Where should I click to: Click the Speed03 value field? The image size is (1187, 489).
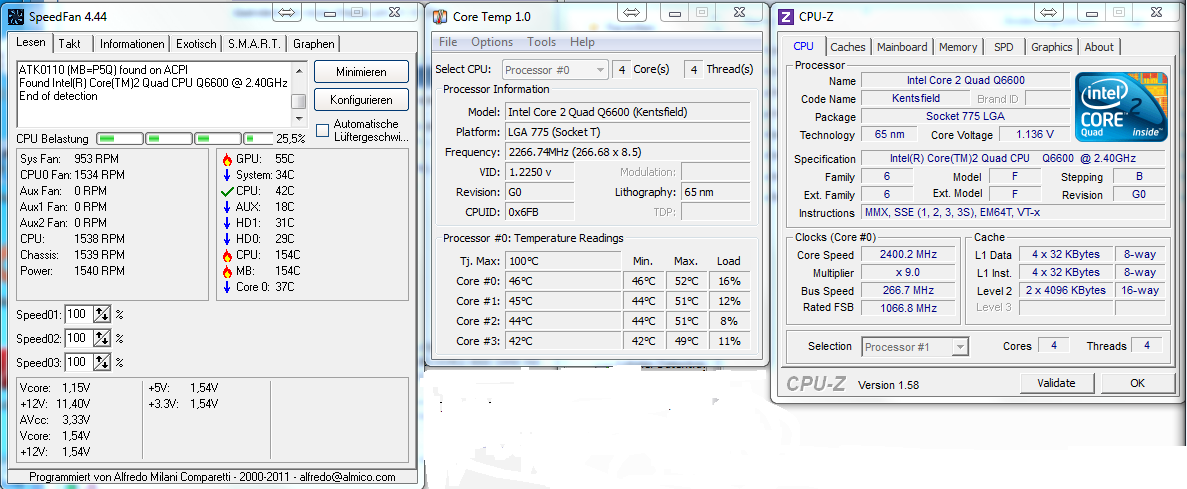click(79, 362)
